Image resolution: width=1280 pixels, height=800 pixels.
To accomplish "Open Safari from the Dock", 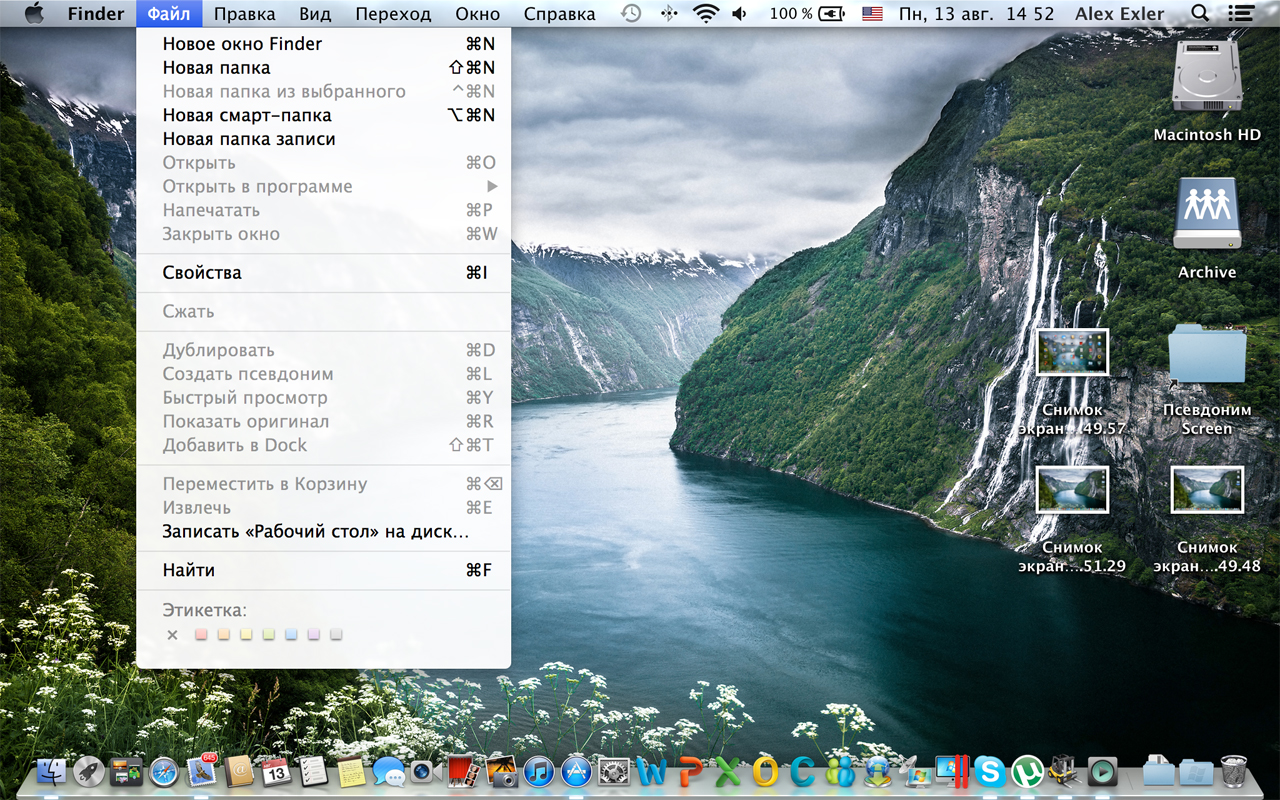I will (163, 771).
